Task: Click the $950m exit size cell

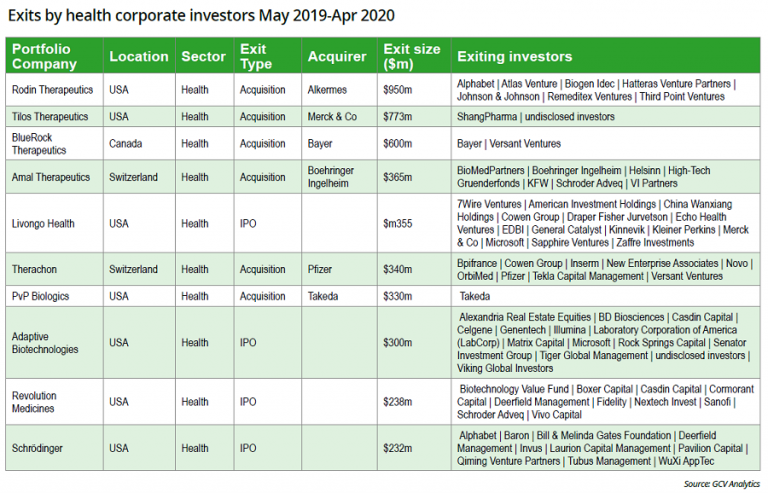Action: tap(399, 90)
